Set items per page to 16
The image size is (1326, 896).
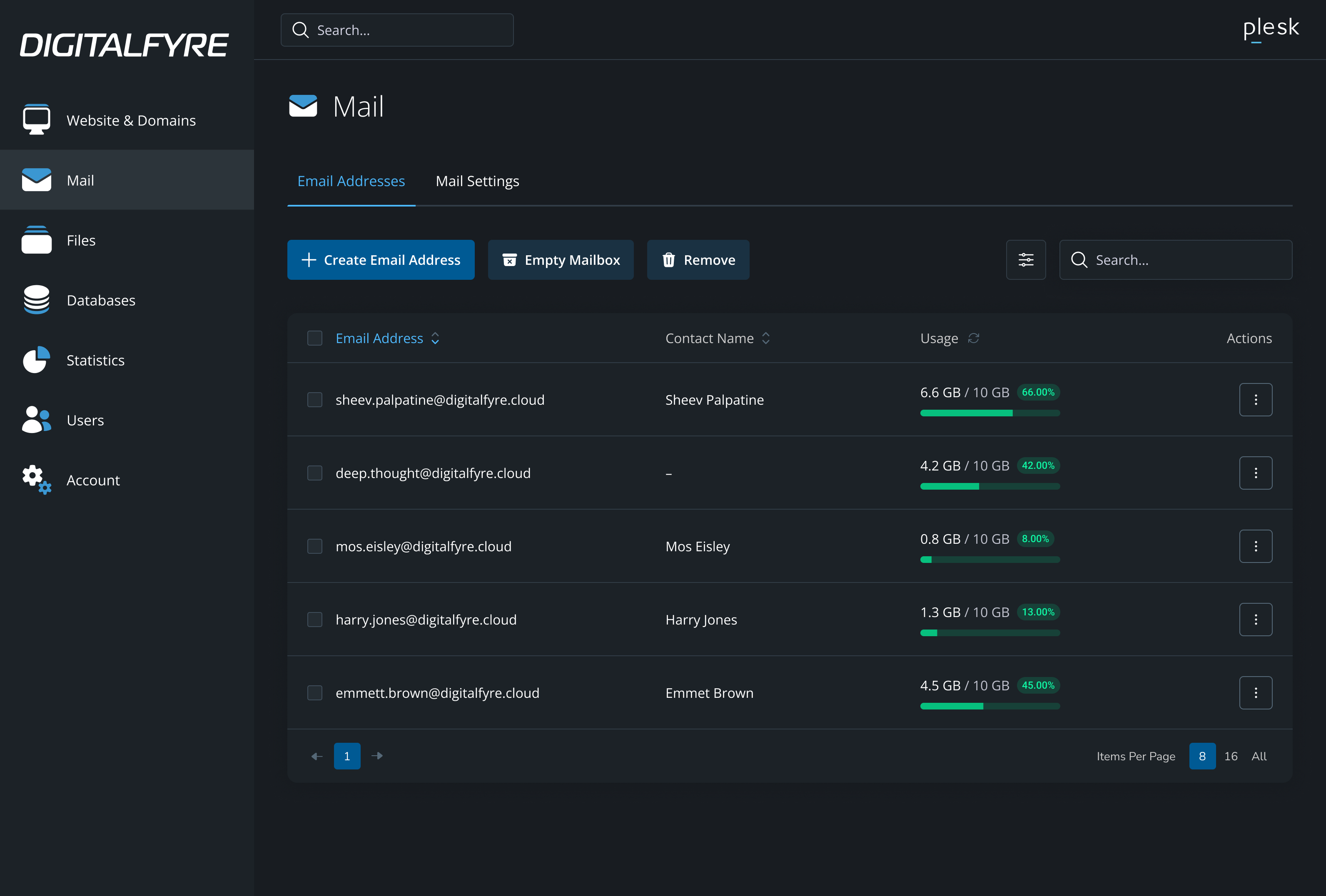coord(1231,756)
